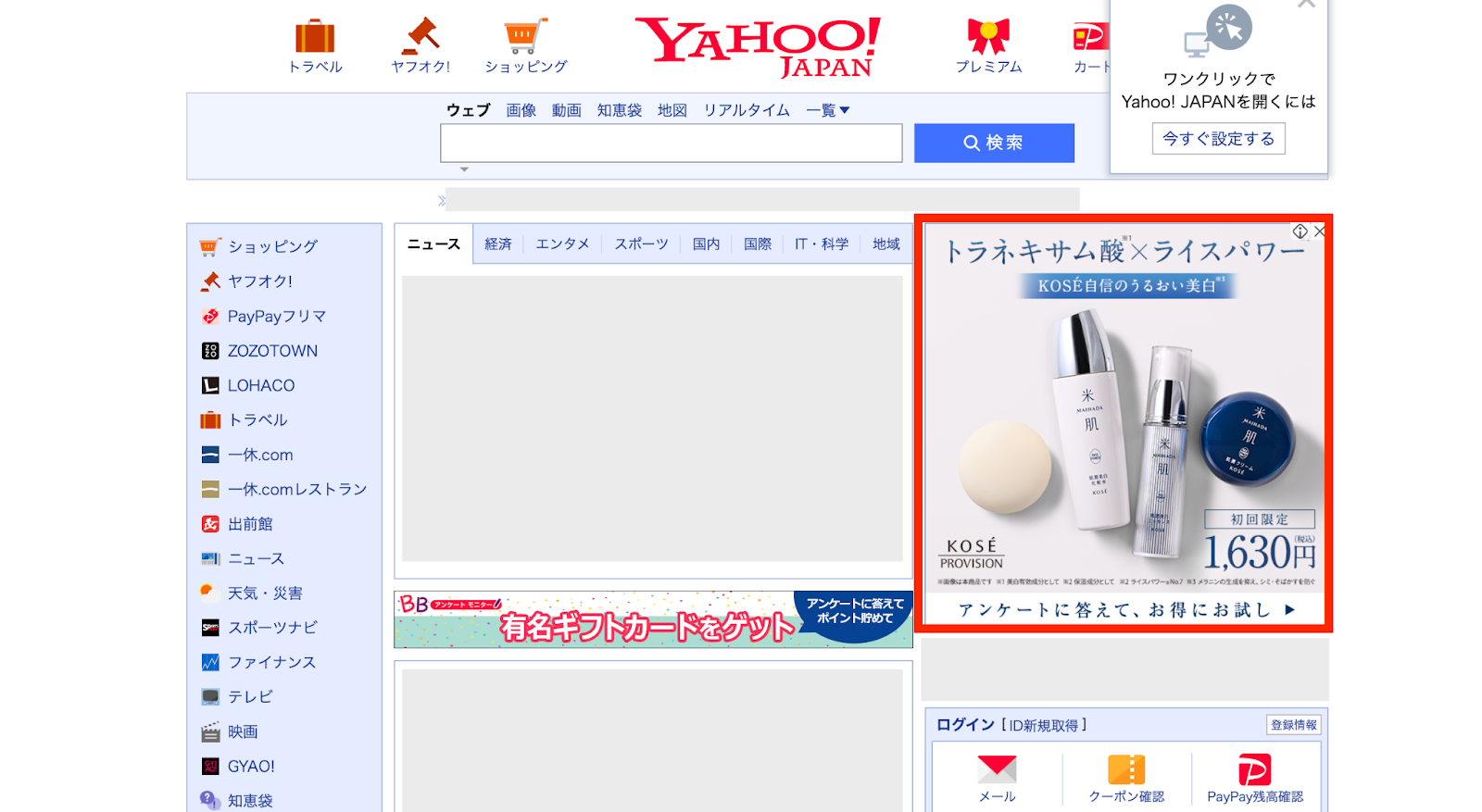The width and height of the screenshot is (1482, 812).
Task: Open the PayPay残高確認 icon
Action: point(1254,769)
